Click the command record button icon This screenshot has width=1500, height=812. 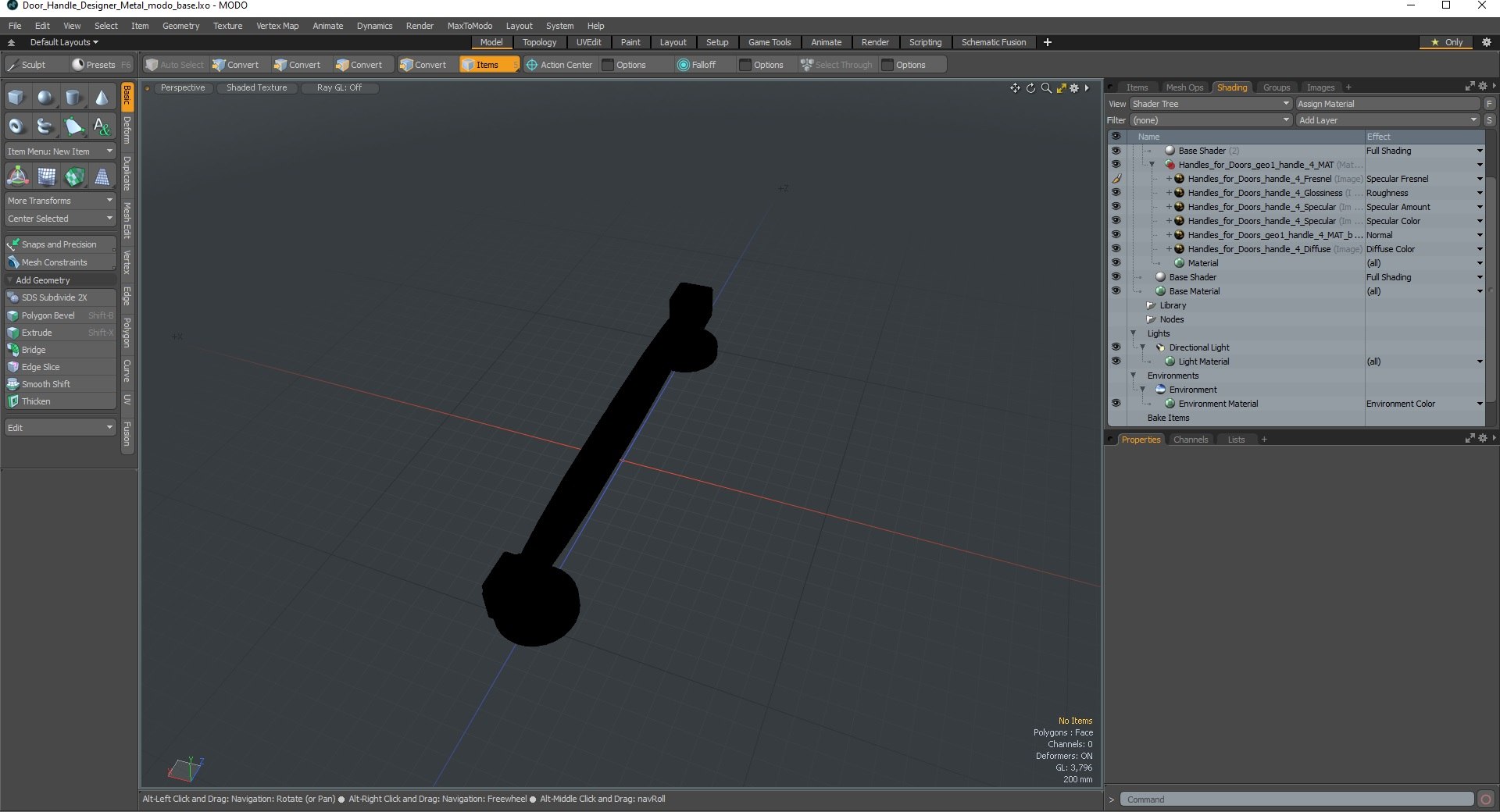tap(1486, 800)
